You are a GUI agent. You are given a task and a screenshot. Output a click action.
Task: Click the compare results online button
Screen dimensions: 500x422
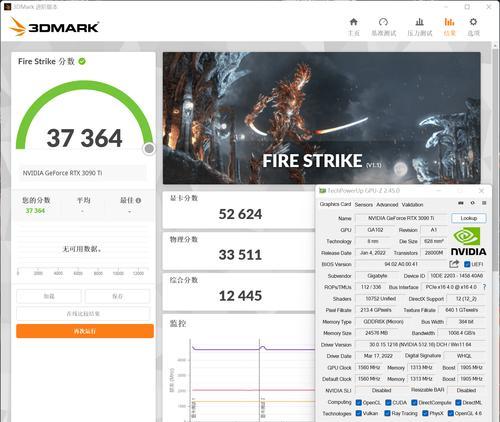(83, 314)
